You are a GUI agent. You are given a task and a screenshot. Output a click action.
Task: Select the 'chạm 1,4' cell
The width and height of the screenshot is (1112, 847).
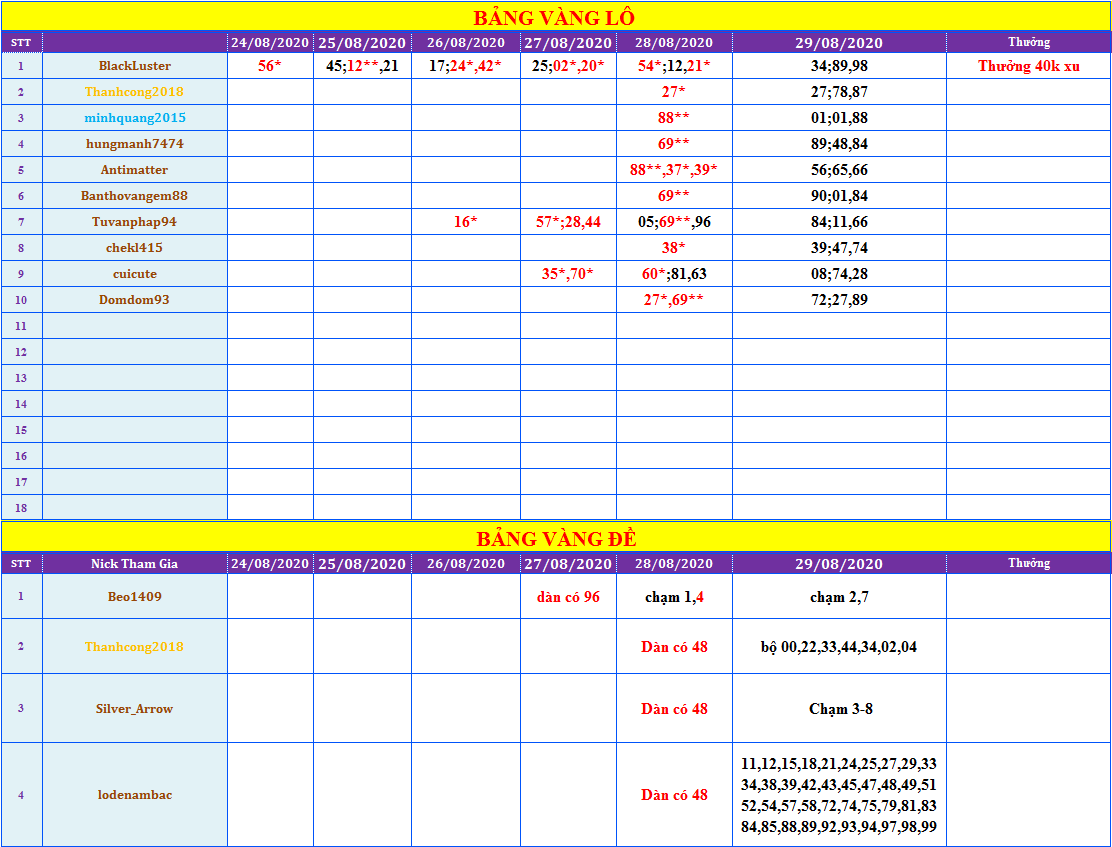click(x=674, y=597)
